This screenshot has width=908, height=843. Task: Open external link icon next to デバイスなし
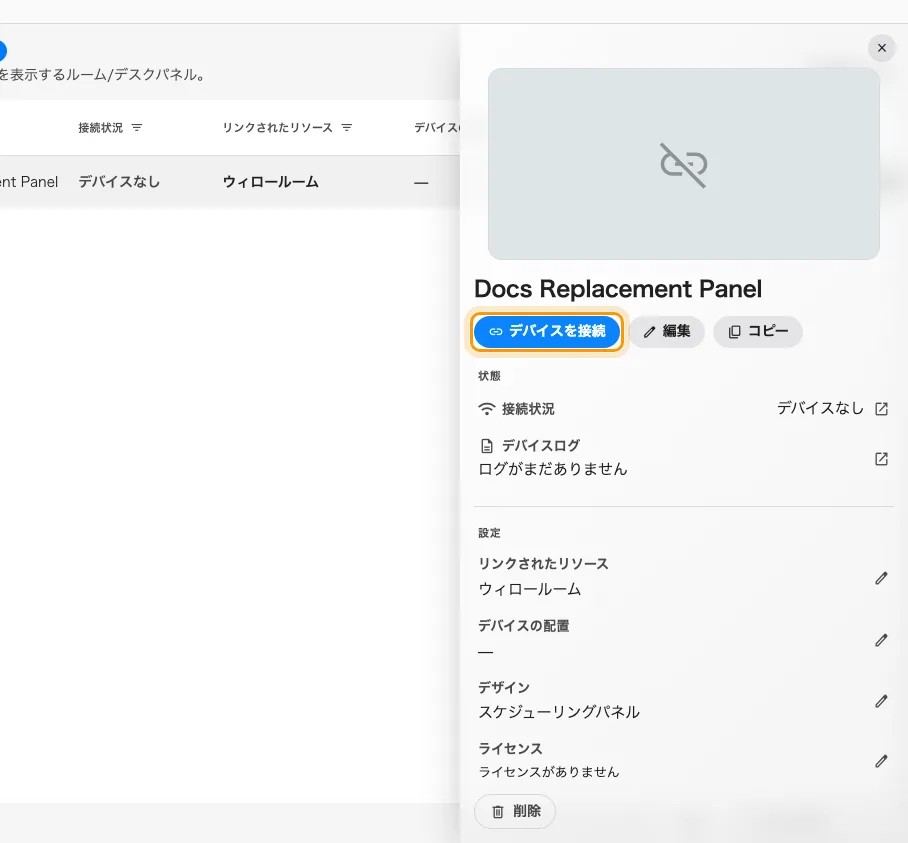tap(881, 409)
